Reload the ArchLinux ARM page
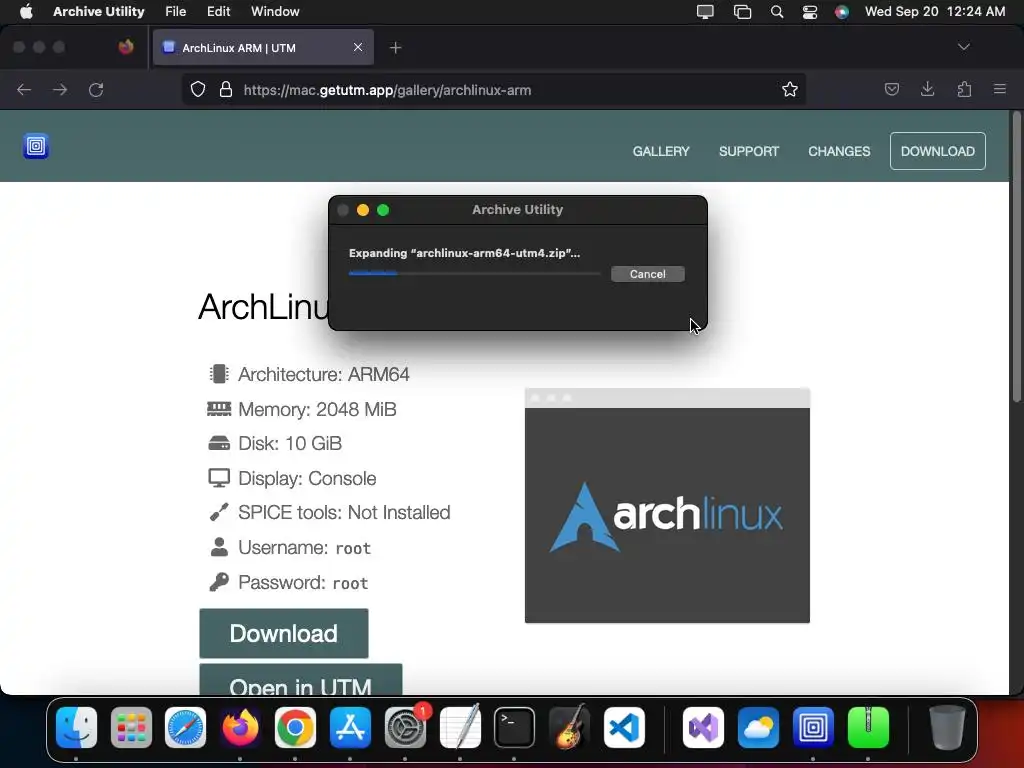1024x768 pixels. 96,89
